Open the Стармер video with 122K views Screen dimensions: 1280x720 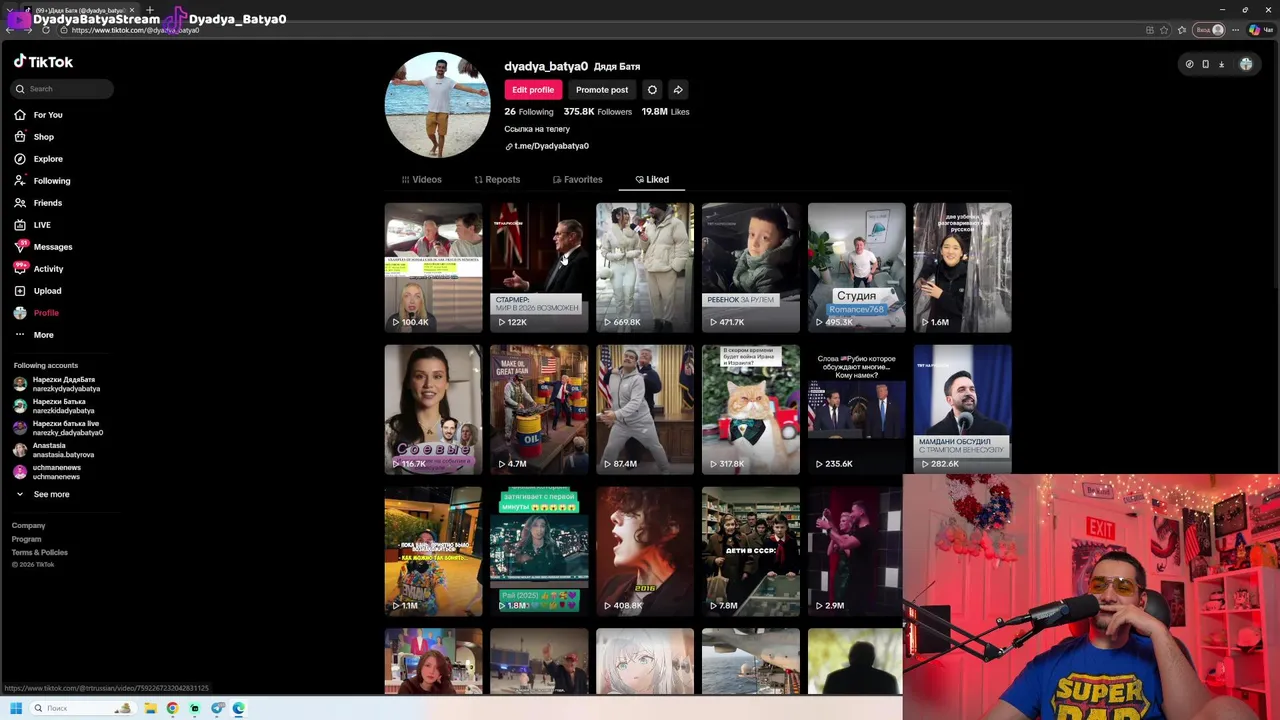pos(539,267)
